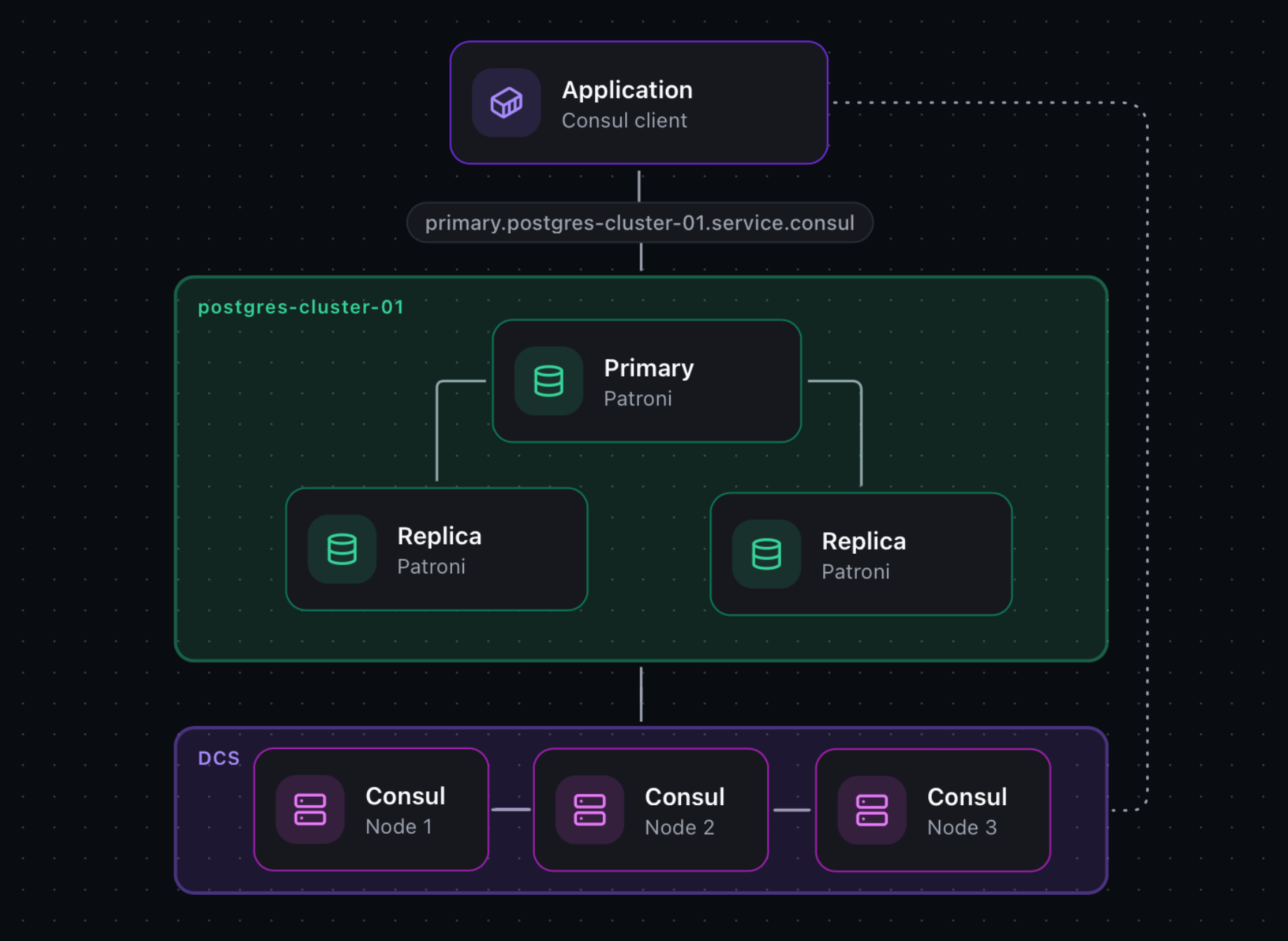Click the "Node 2" label
This screenshot has height=941, width=1288.
680,828
